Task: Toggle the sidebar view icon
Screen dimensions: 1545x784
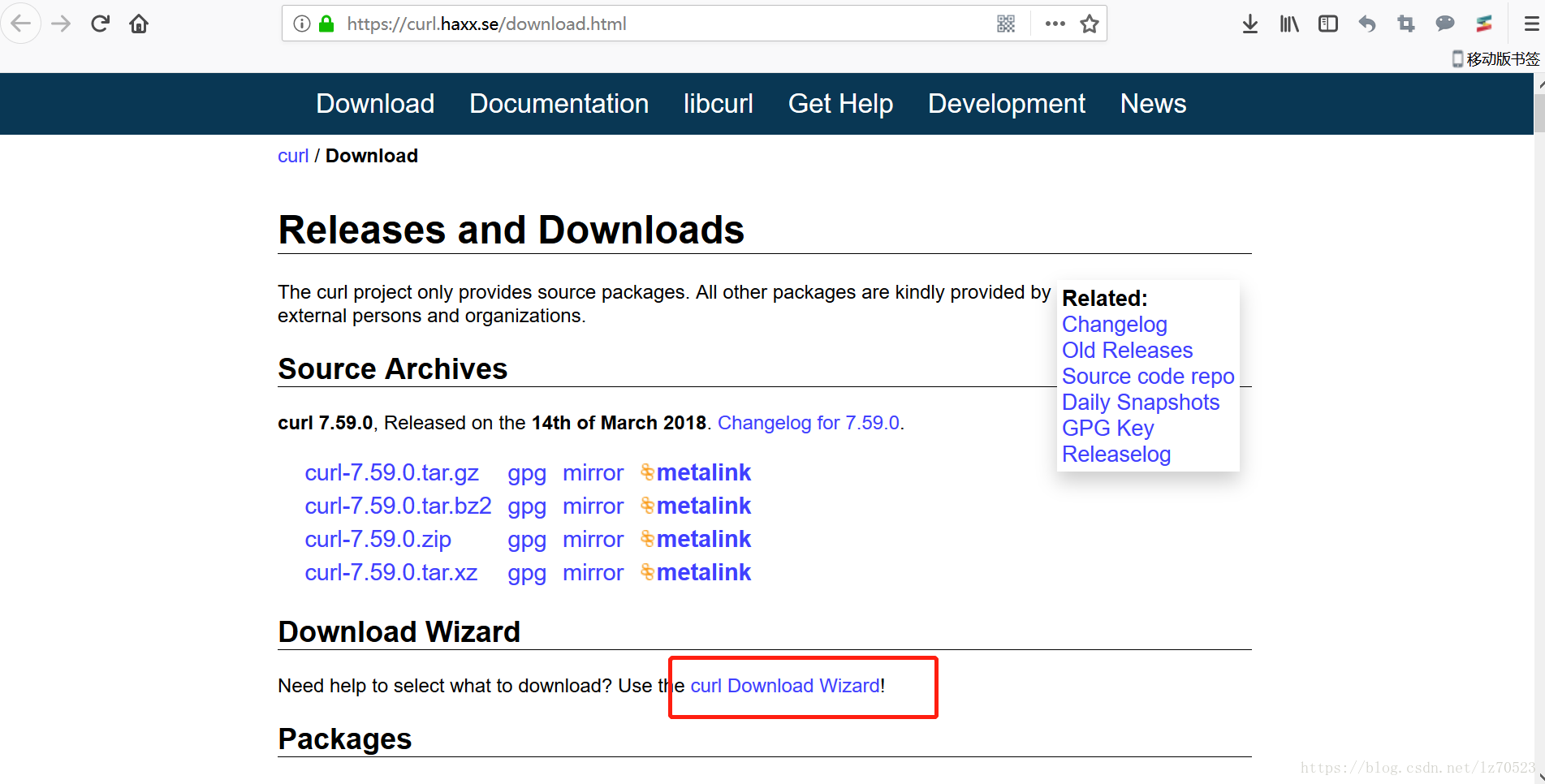Action: tap(1328, 24)
